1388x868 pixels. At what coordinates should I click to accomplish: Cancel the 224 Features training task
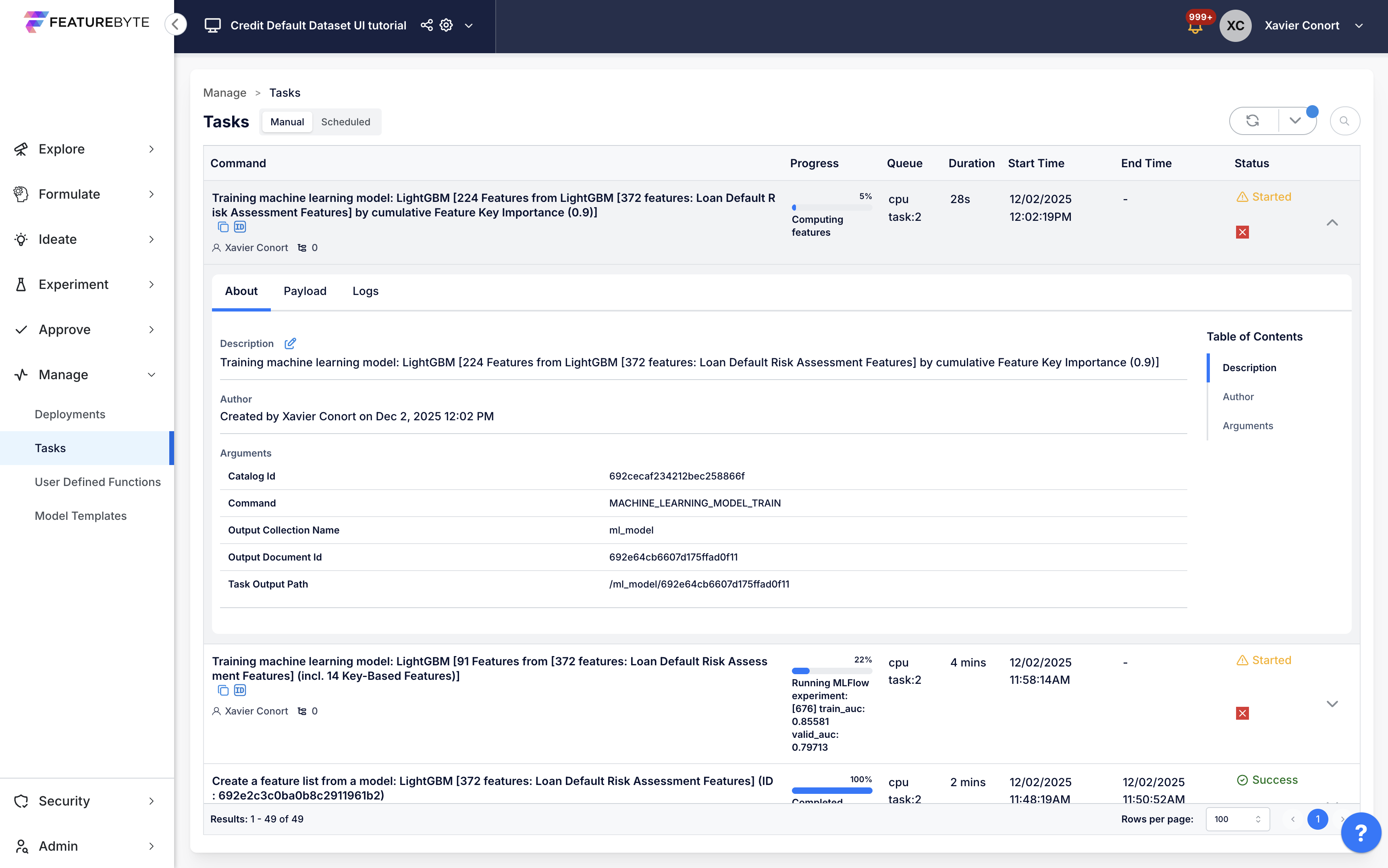[1242, 232]
